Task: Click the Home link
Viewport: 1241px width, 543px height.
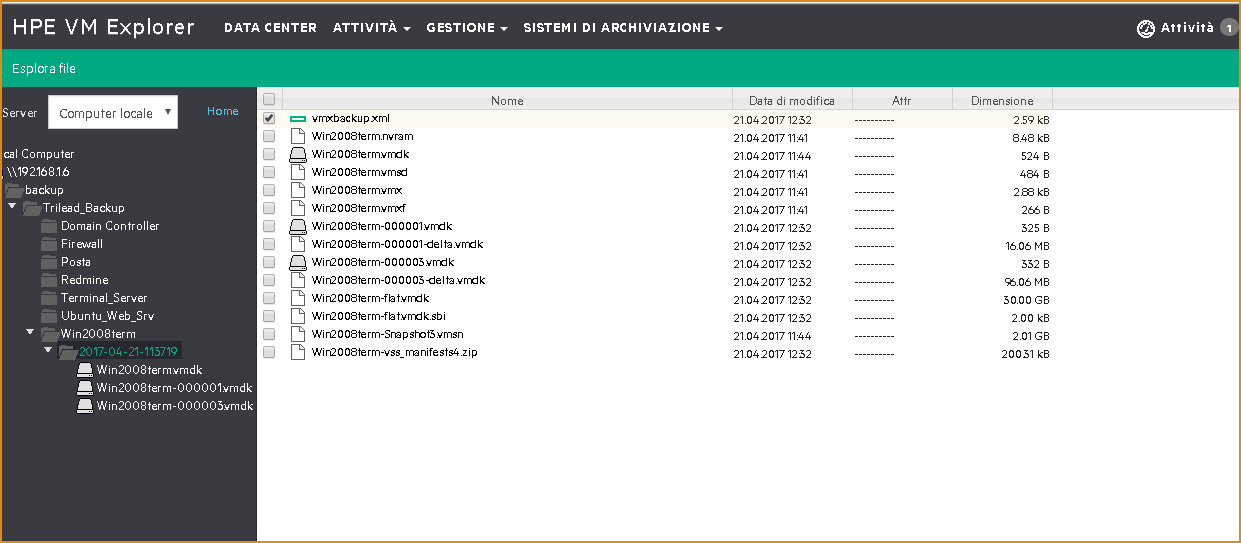Action: pos(223,111)
